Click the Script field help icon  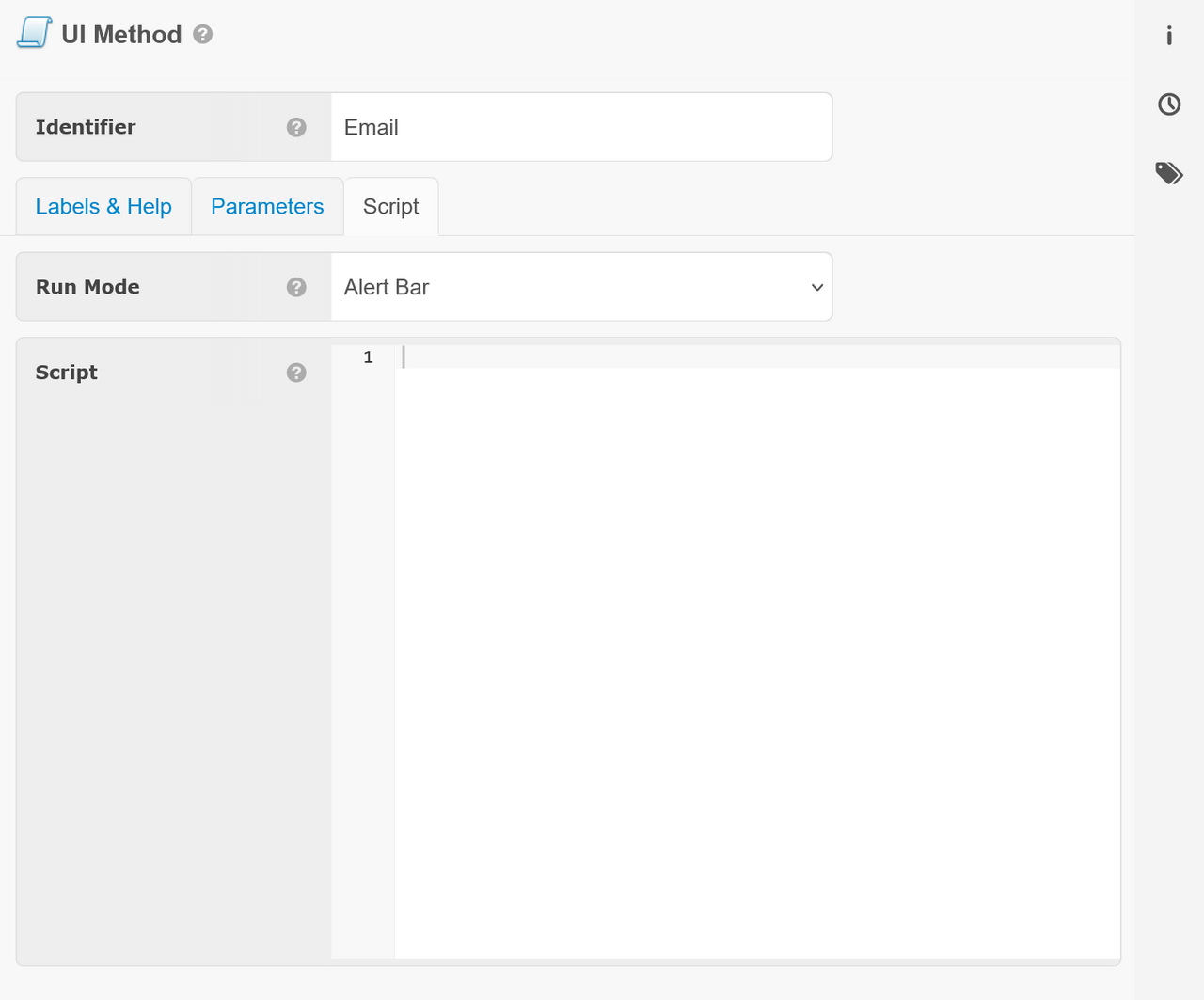296,373
